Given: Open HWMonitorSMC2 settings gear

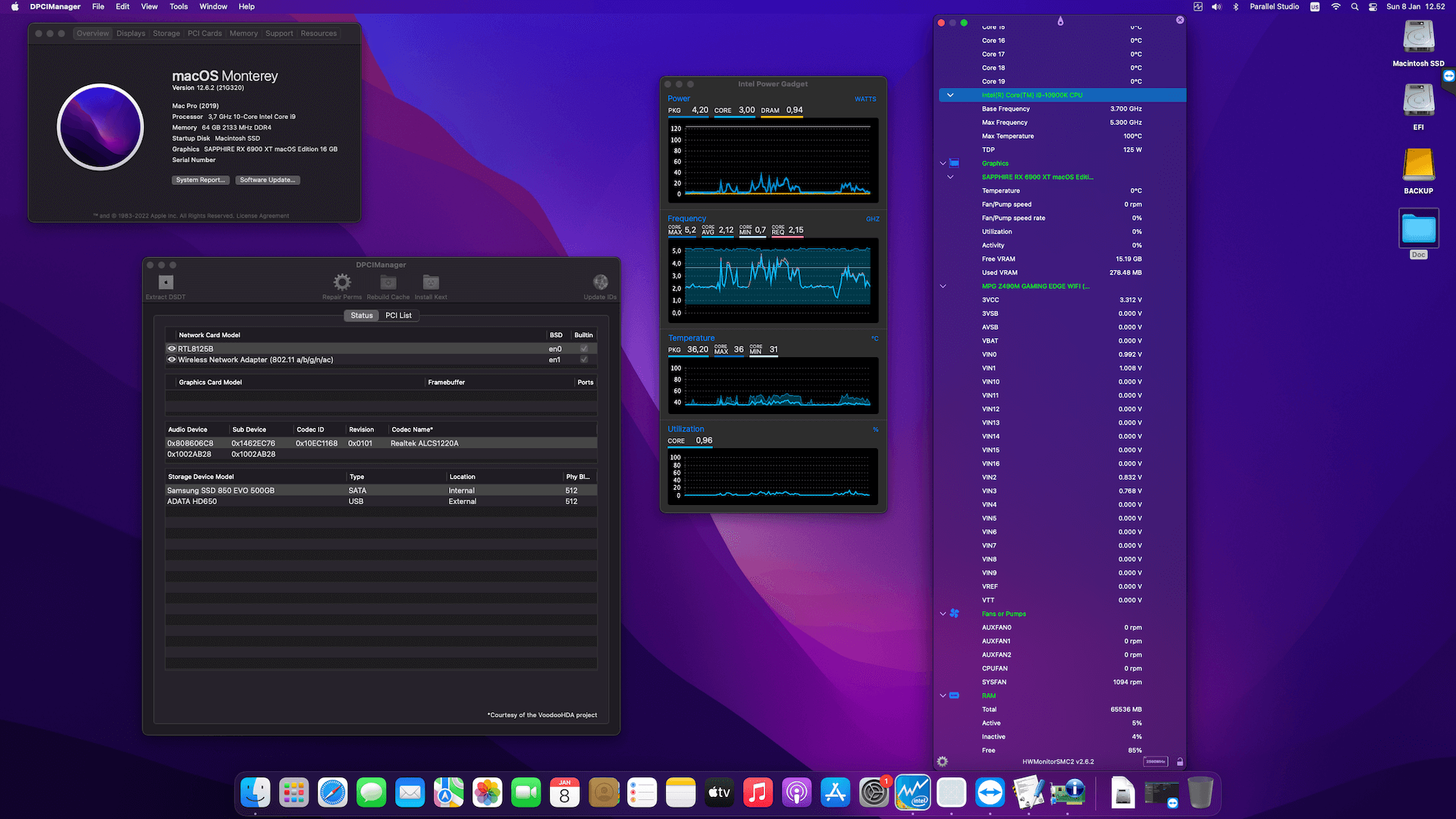Looking at the screenshot, I should 943,761.
